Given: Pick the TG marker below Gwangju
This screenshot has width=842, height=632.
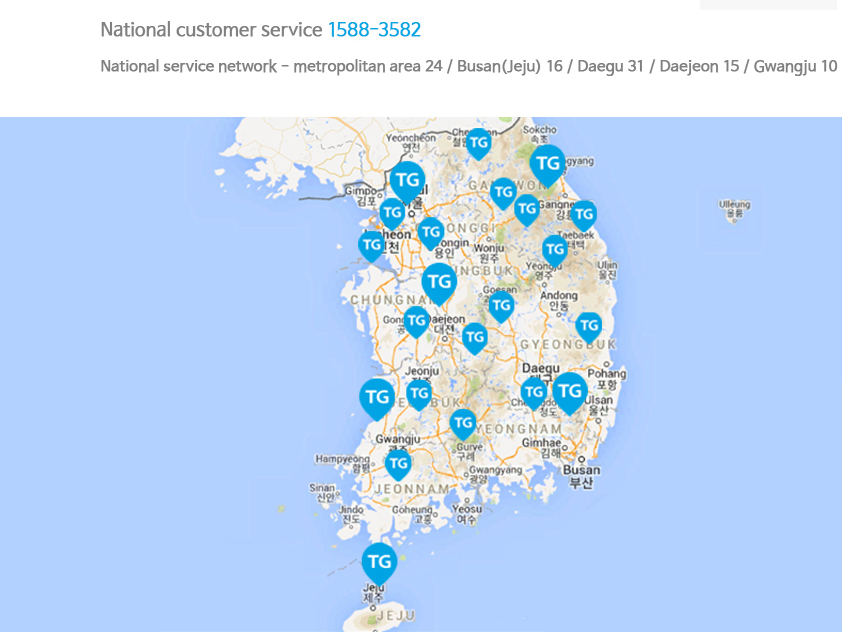Looking at the screenshot, I should pyautogui.click(x=398, y=464).
